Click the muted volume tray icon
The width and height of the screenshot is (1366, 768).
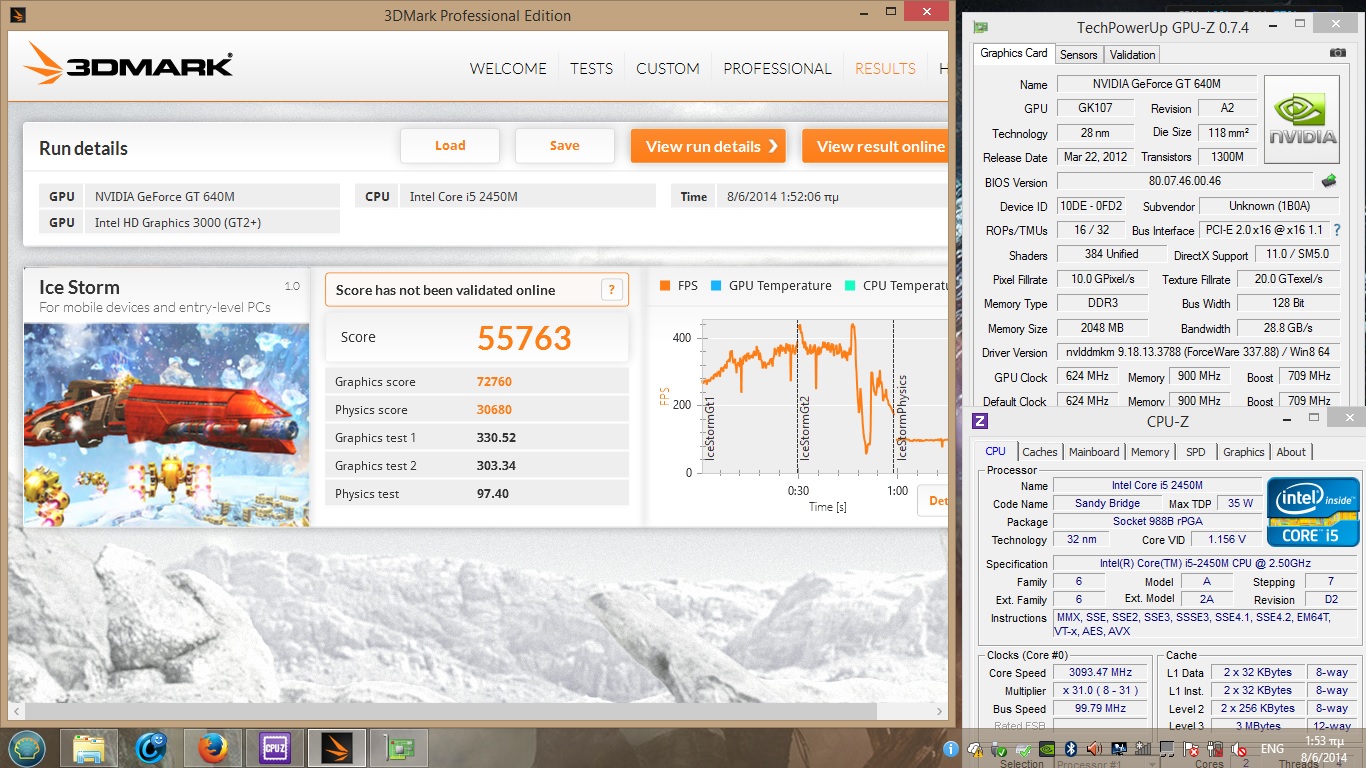pyautogui.click(x=1239, y=748)
